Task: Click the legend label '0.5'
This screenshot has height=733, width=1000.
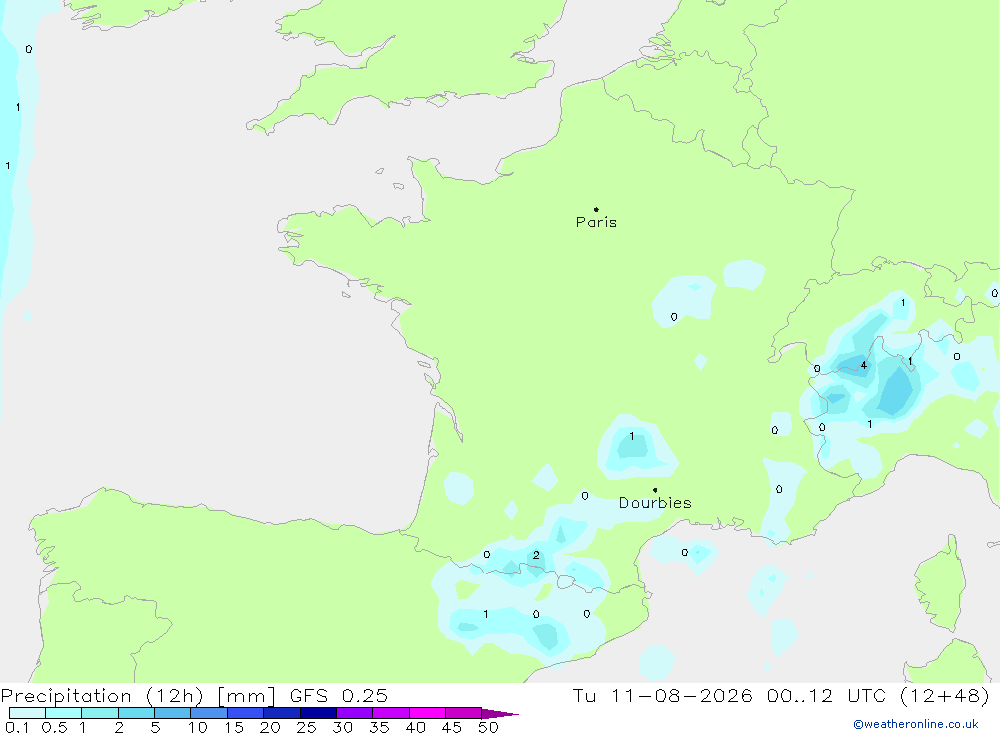Action: [54, 727]
